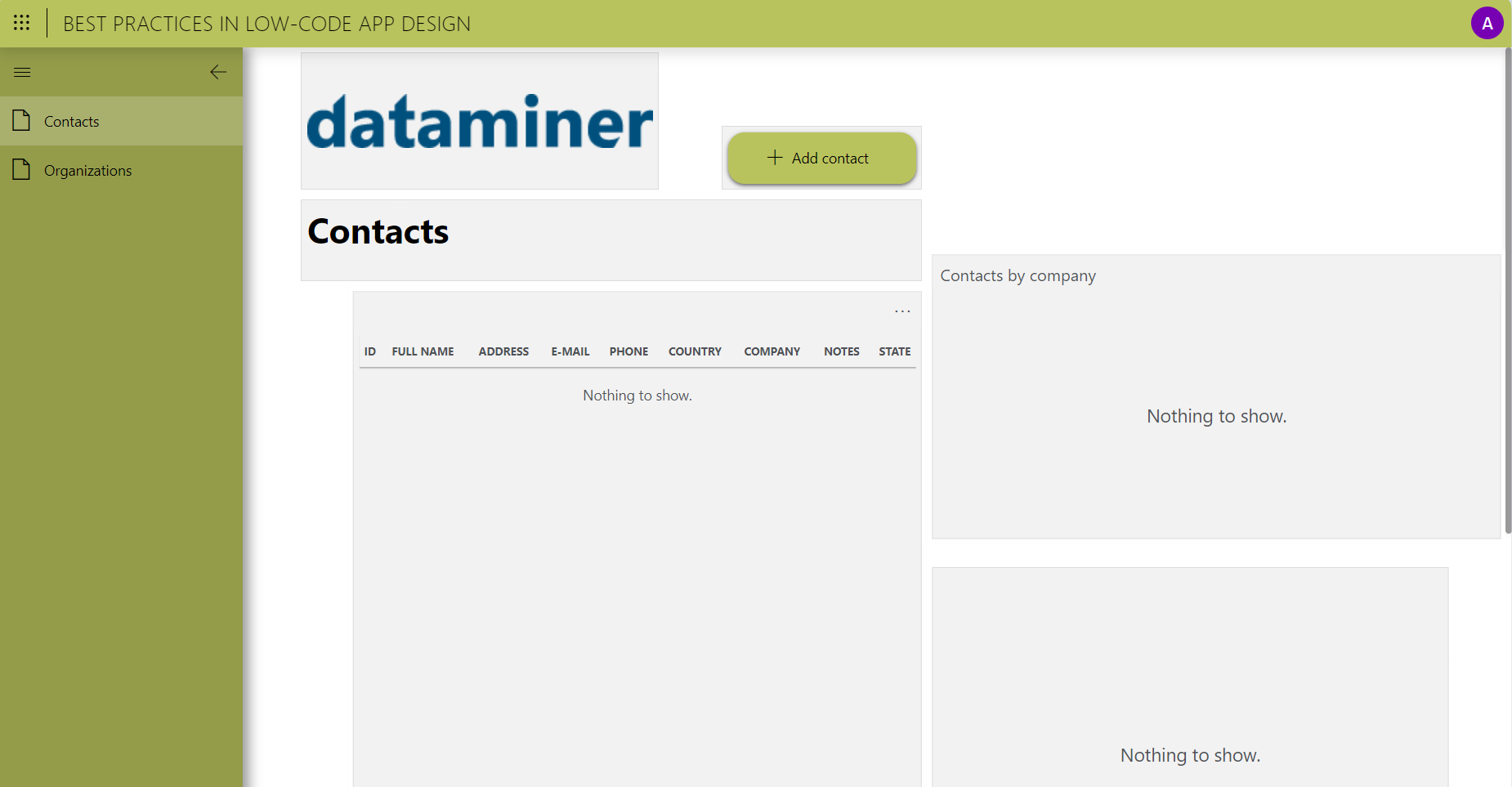Click the Contacts by company panel title

tap(1018, 276)
